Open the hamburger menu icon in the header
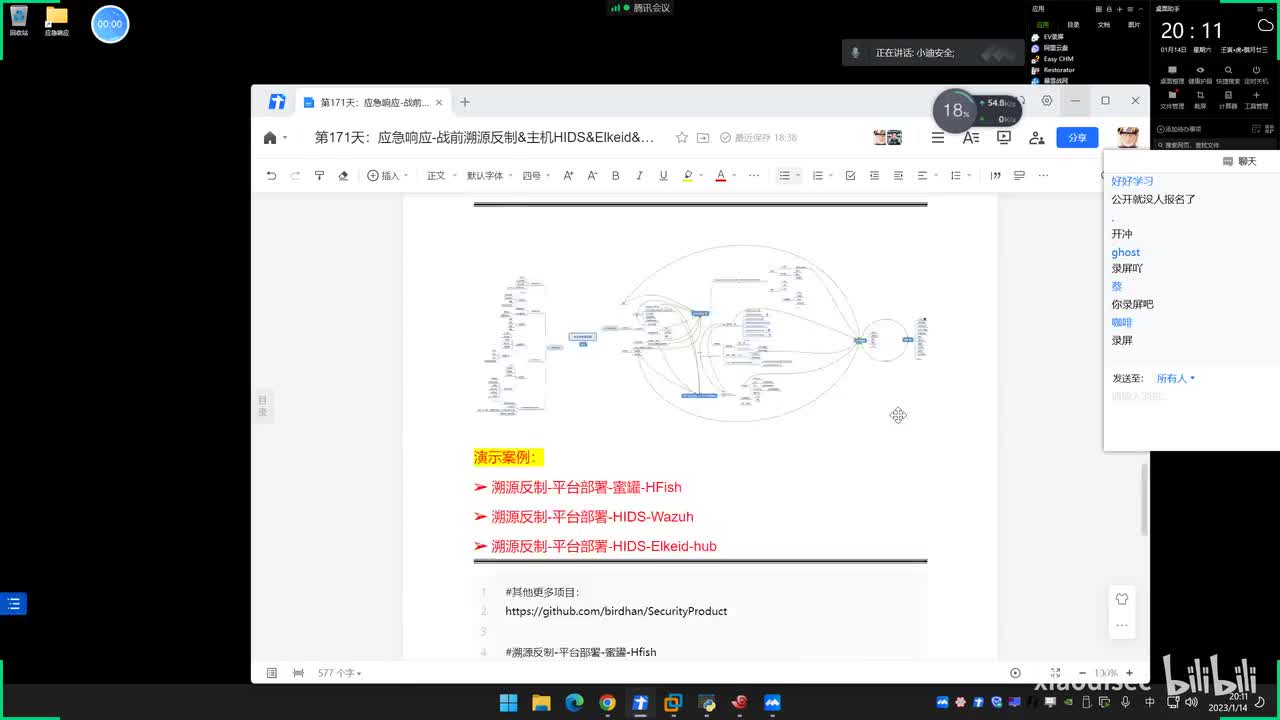1280x720 pixels. click(938, 138)
